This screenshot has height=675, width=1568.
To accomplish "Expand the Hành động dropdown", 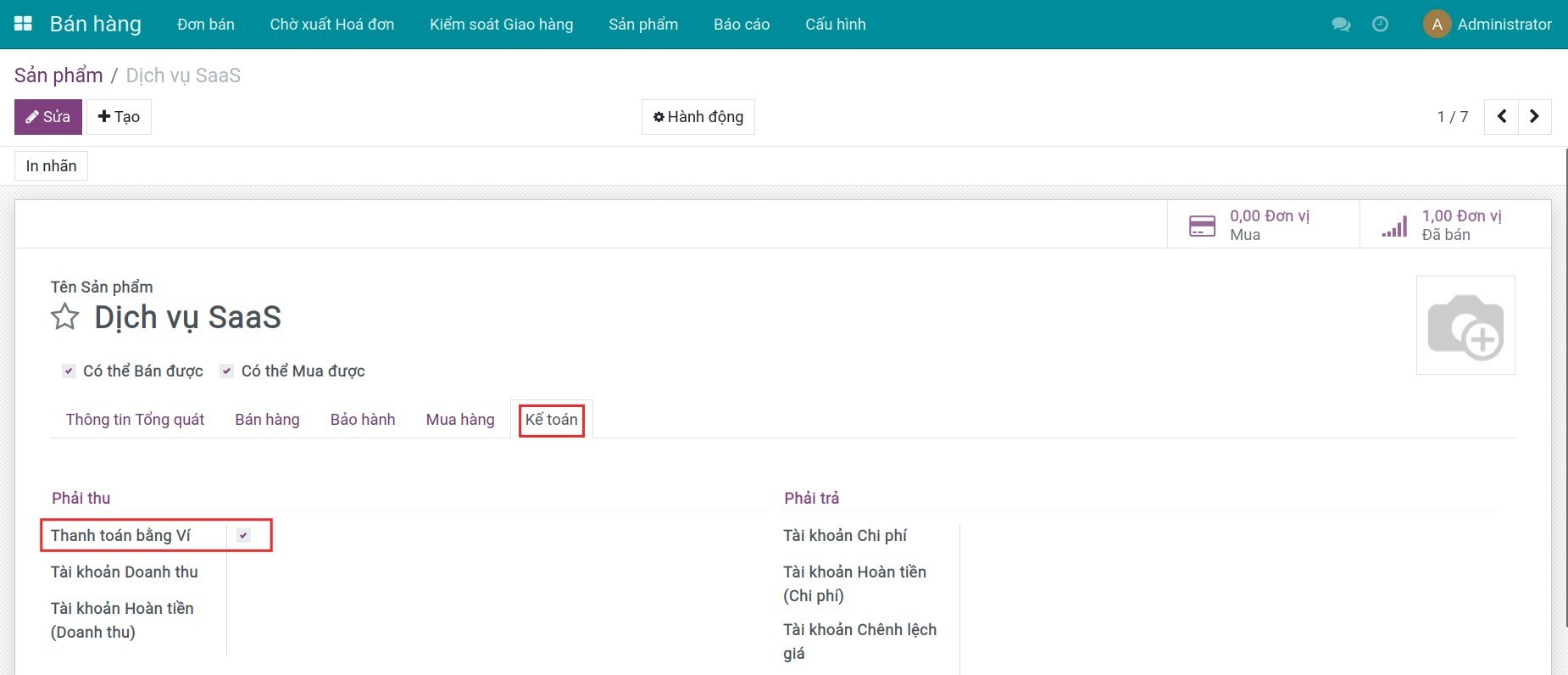I will (x=698, y=117).
